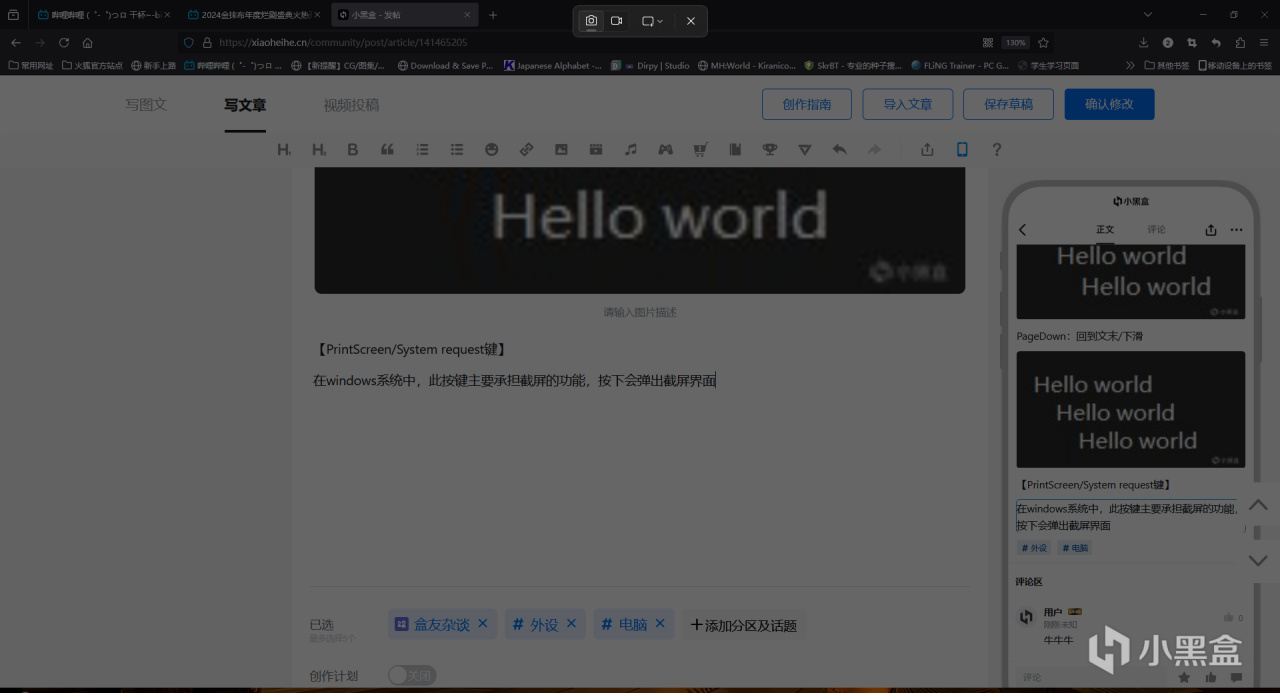
Task: Click the share/export icon in editor toolbar
Action: (x=927, y=150)
